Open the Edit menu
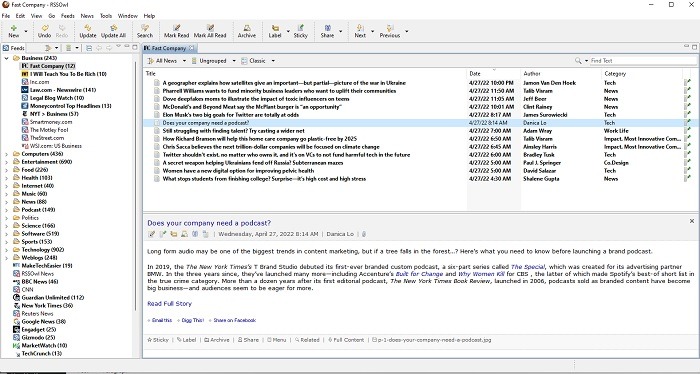Viewport: 700px width, 374px height. (x=21, y=16)
